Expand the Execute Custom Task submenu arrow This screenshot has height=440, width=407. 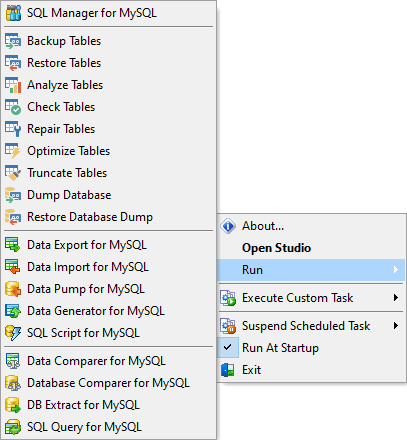(396, 298)
